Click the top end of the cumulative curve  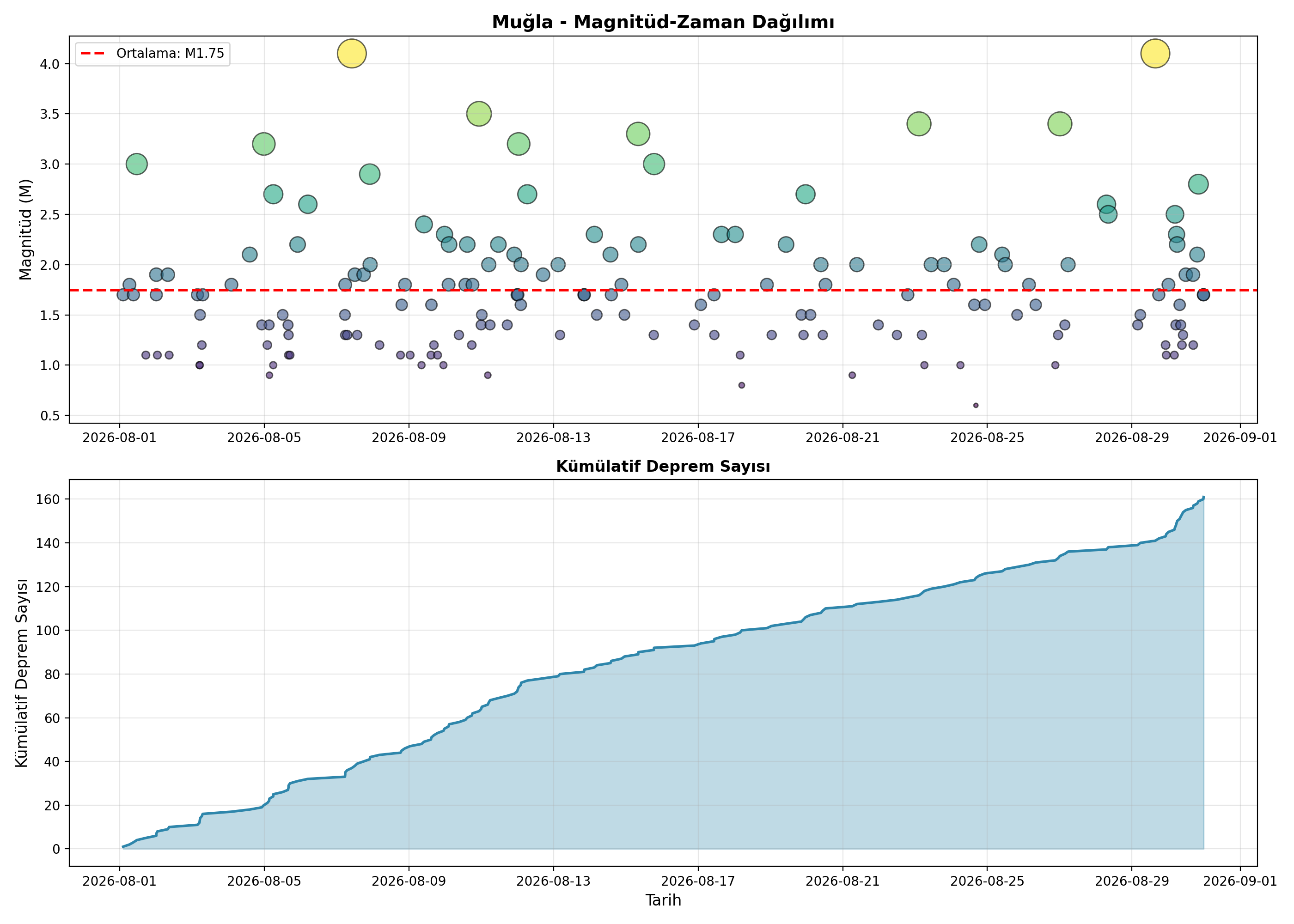point(1203,497)
